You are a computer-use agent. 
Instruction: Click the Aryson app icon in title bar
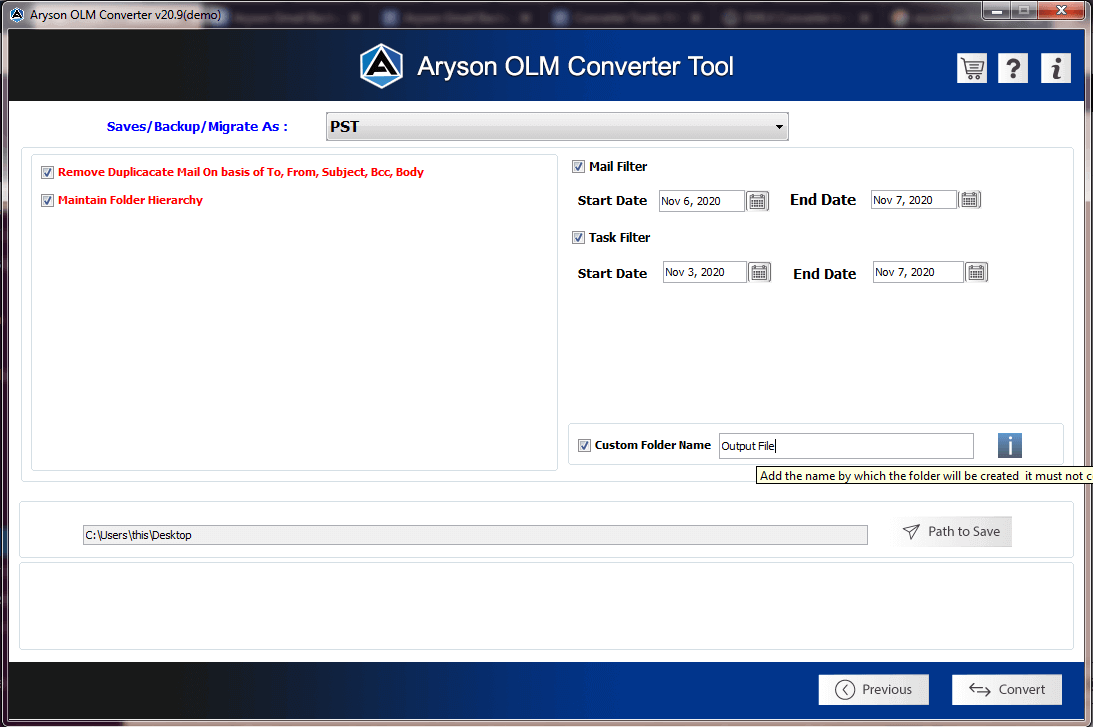click(x=17, y=14)
